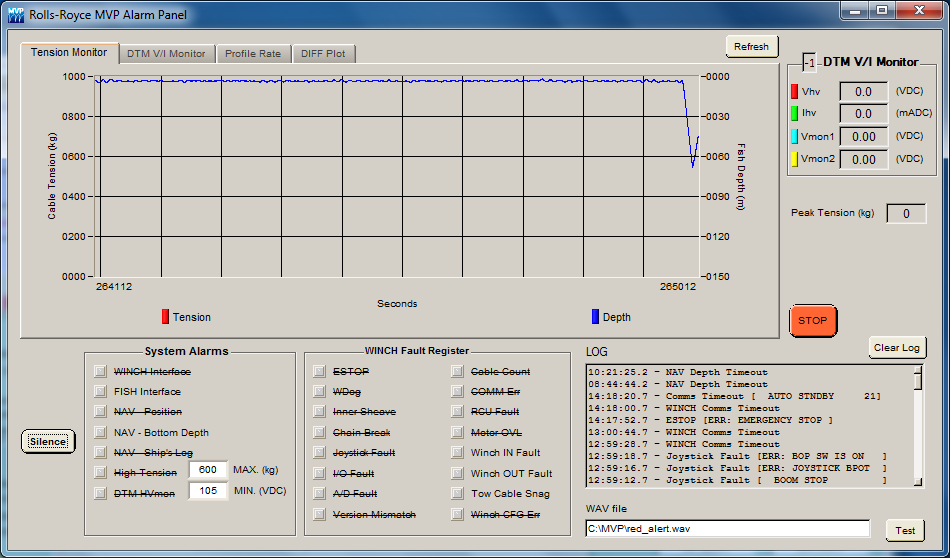Click the red Tension legend swatch
Image resolution: width=950 pixels, height=558 pixels.
pos(166,317)
